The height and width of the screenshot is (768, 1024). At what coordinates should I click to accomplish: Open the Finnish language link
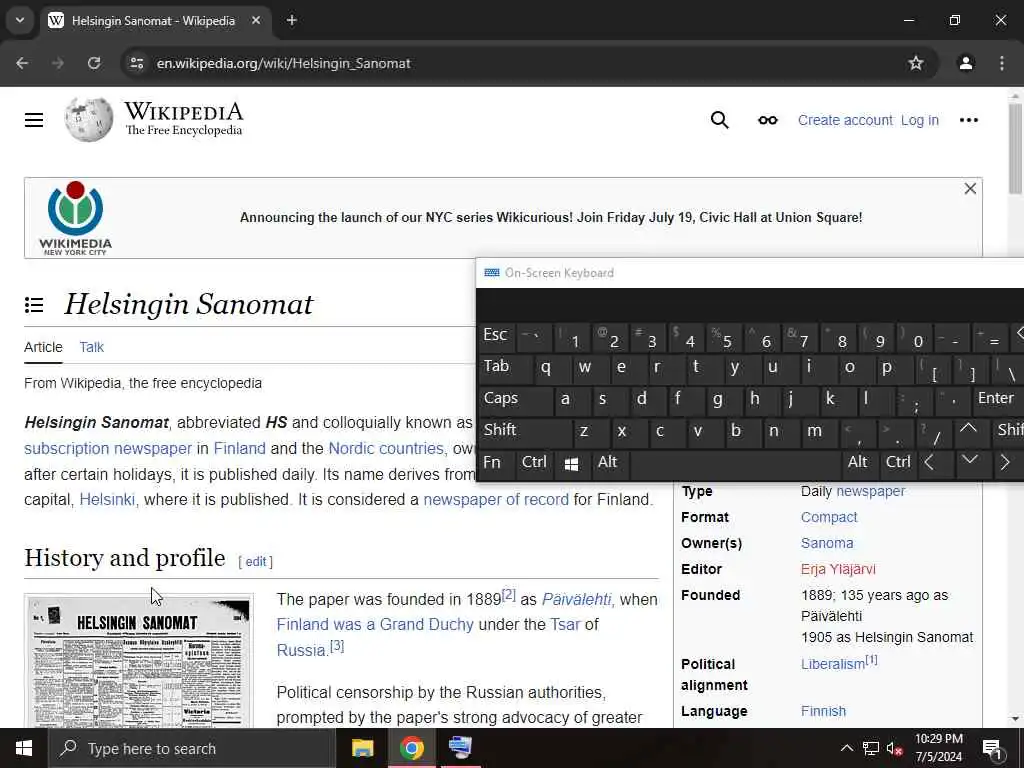coord(823,711)
